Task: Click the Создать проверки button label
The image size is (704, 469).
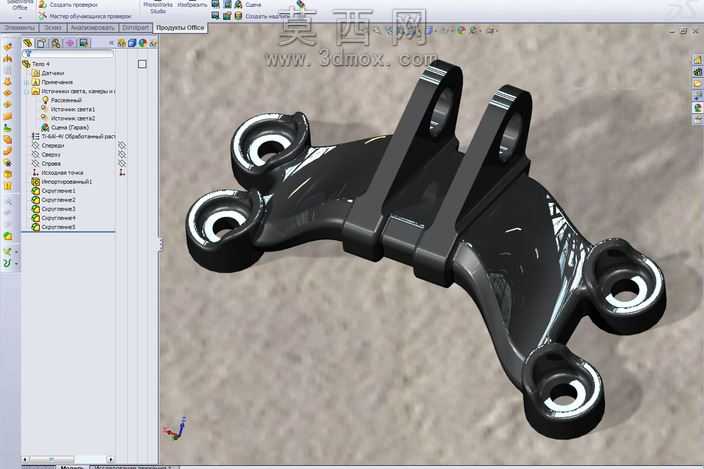Action: click(x=74, y=4)
